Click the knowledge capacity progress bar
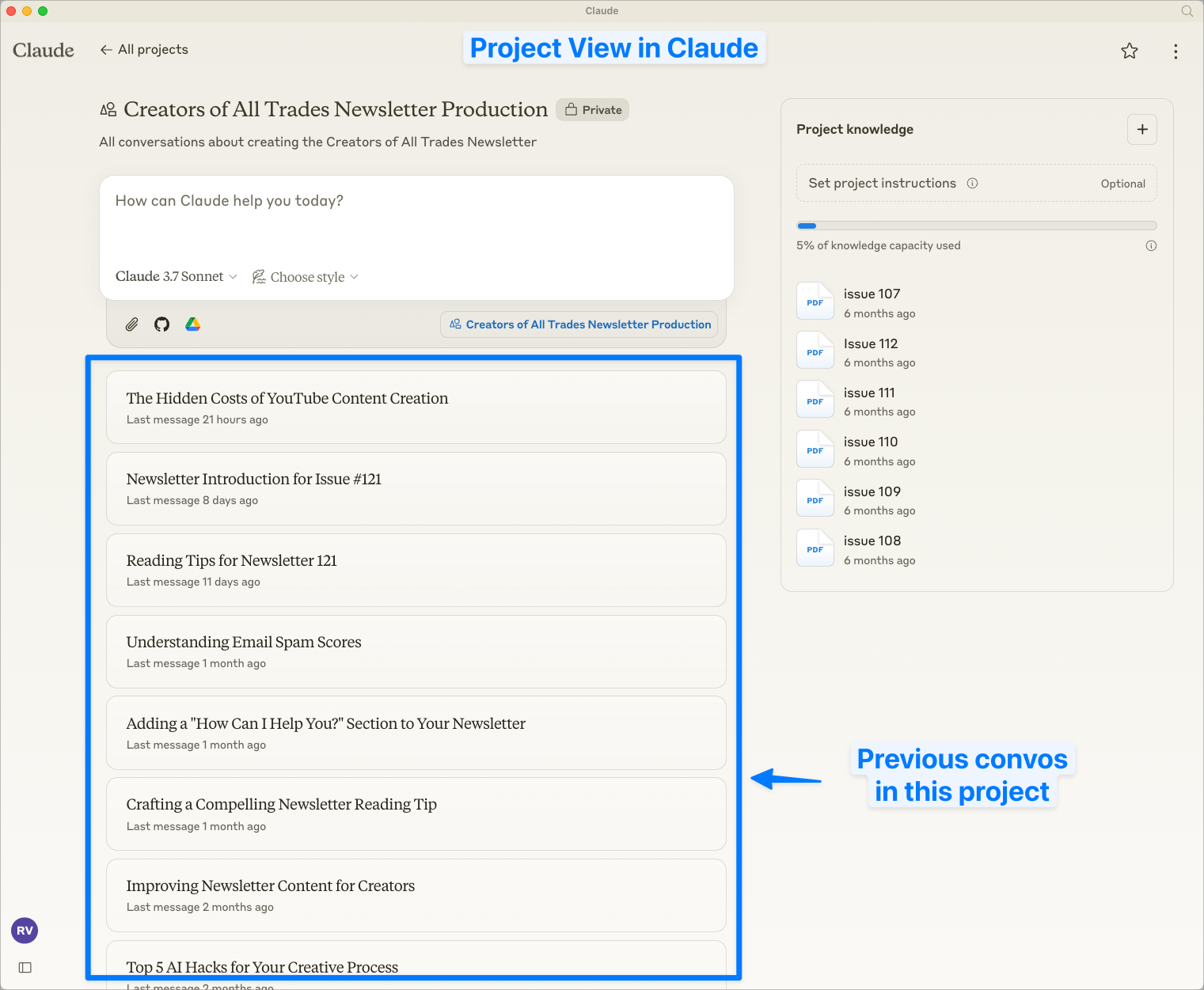This screenshot has width=1204, height=990. (x=976, y=226)
